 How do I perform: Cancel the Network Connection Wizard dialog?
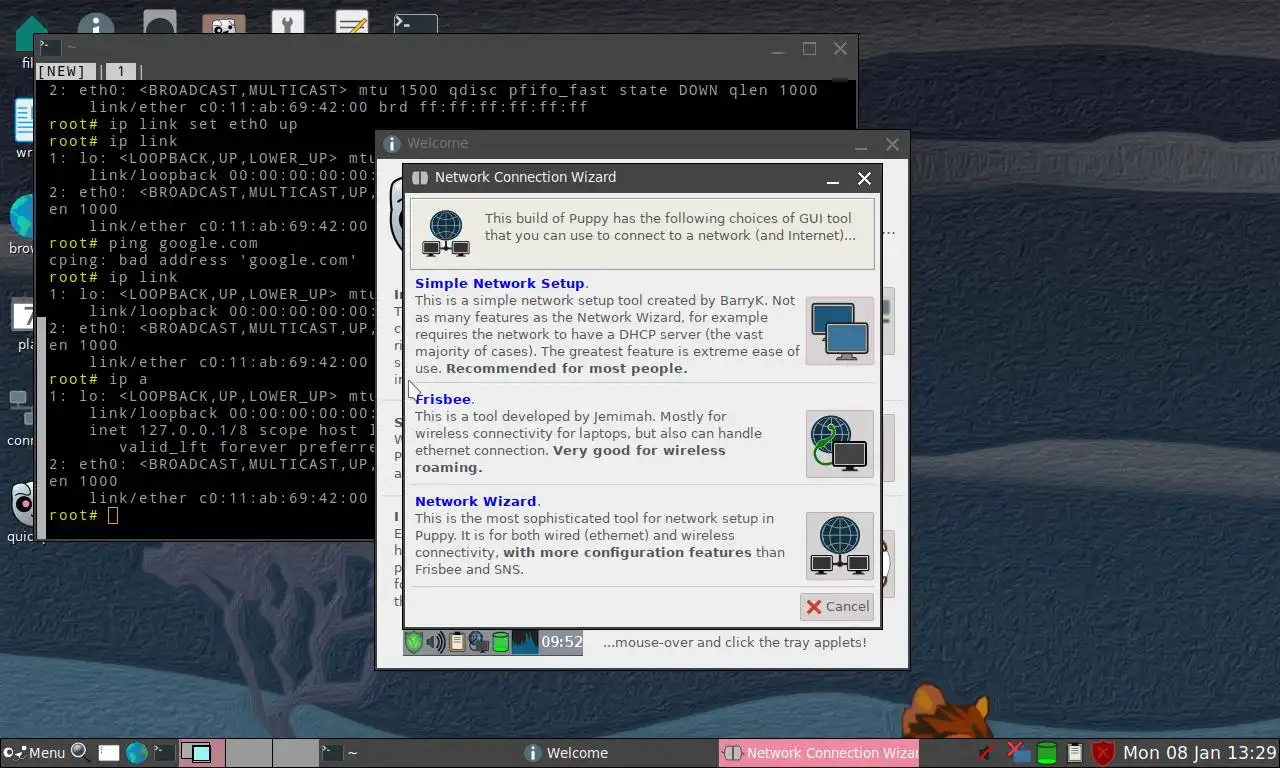pyautogui.click(x=838, y=606)
